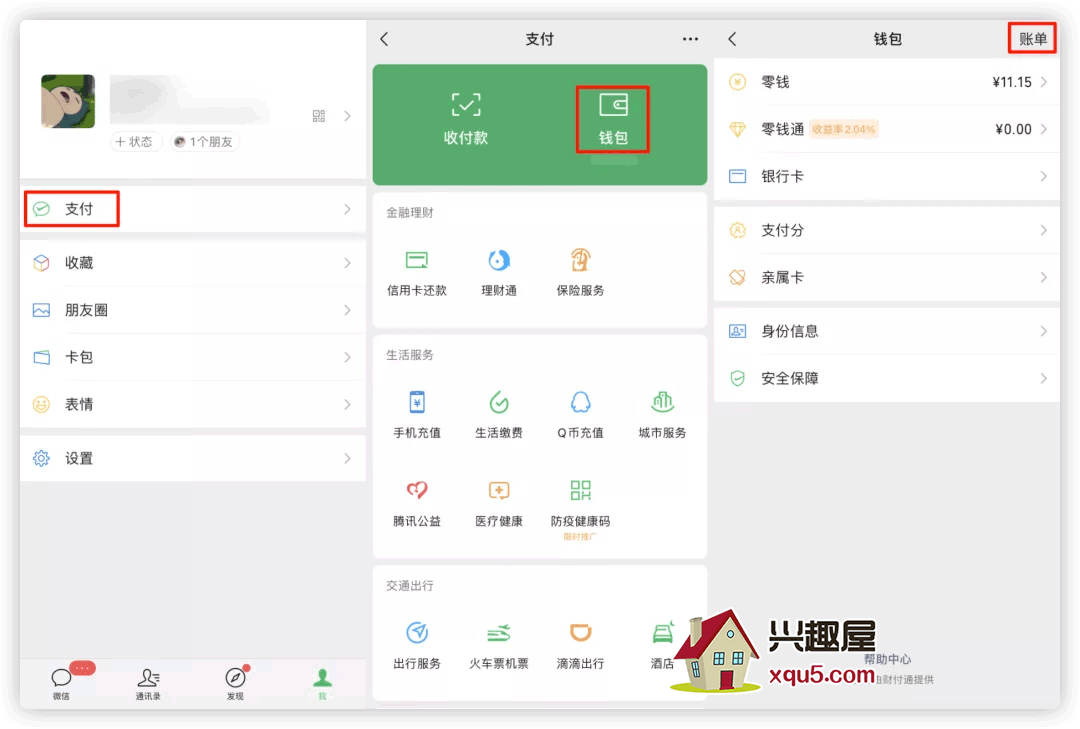The width and height of the screenshot is (1080, 729).
Task: Click the 金融理财 section heading
Action: coord(410,212)
